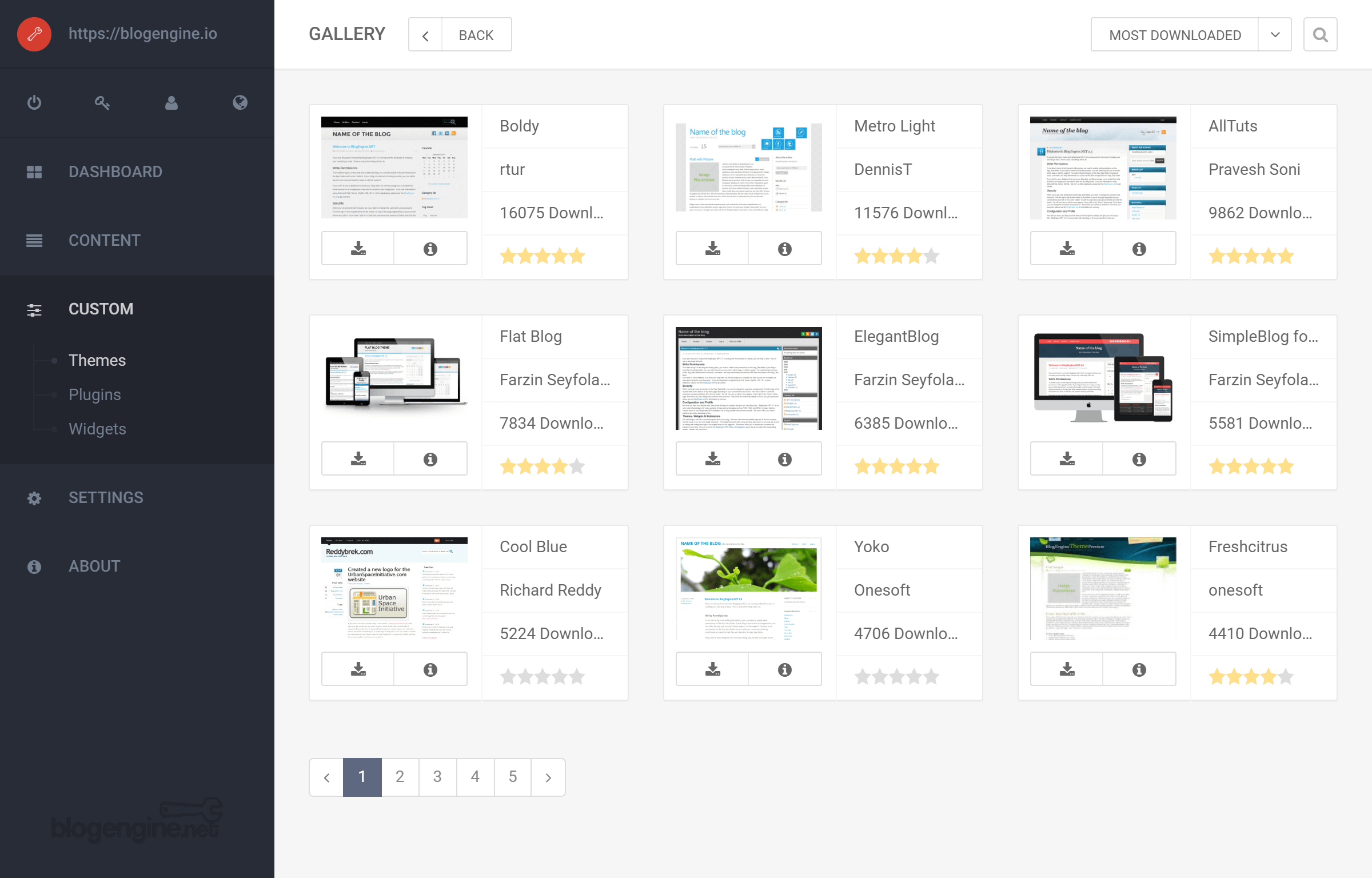Go to previous page using left chevron
Viewport: 1372px width, 878px height.
coord(326,777)
